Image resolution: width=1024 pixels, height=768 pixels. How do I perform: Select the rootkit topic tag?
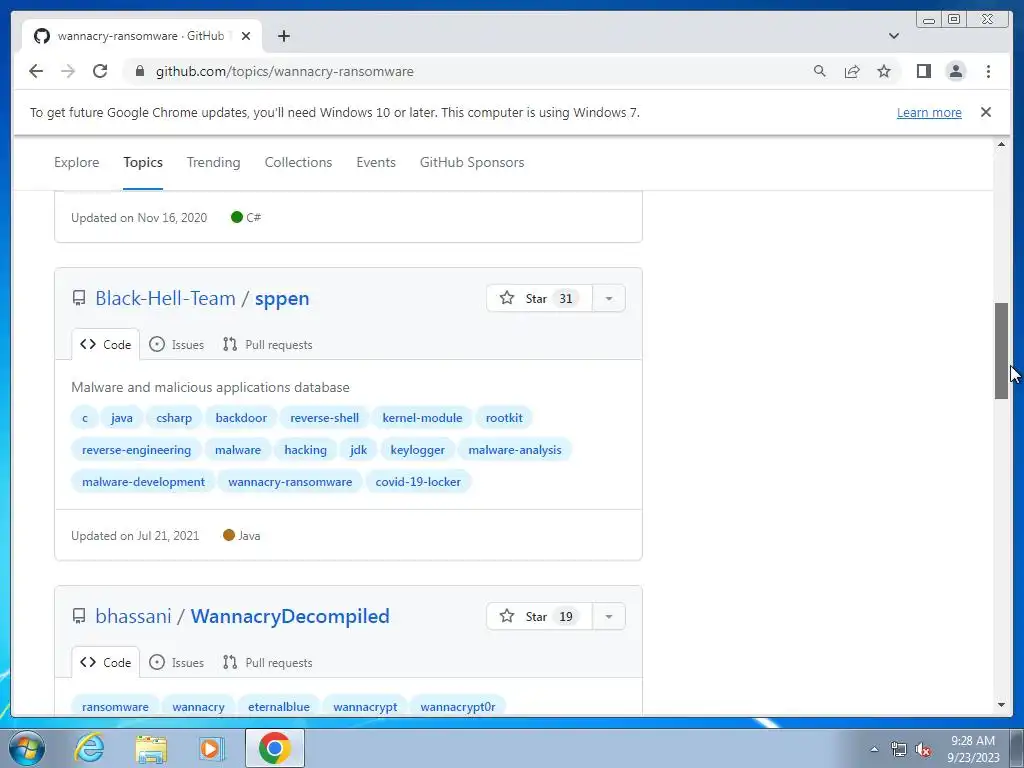pyautogui.click(x=504, y=418)
